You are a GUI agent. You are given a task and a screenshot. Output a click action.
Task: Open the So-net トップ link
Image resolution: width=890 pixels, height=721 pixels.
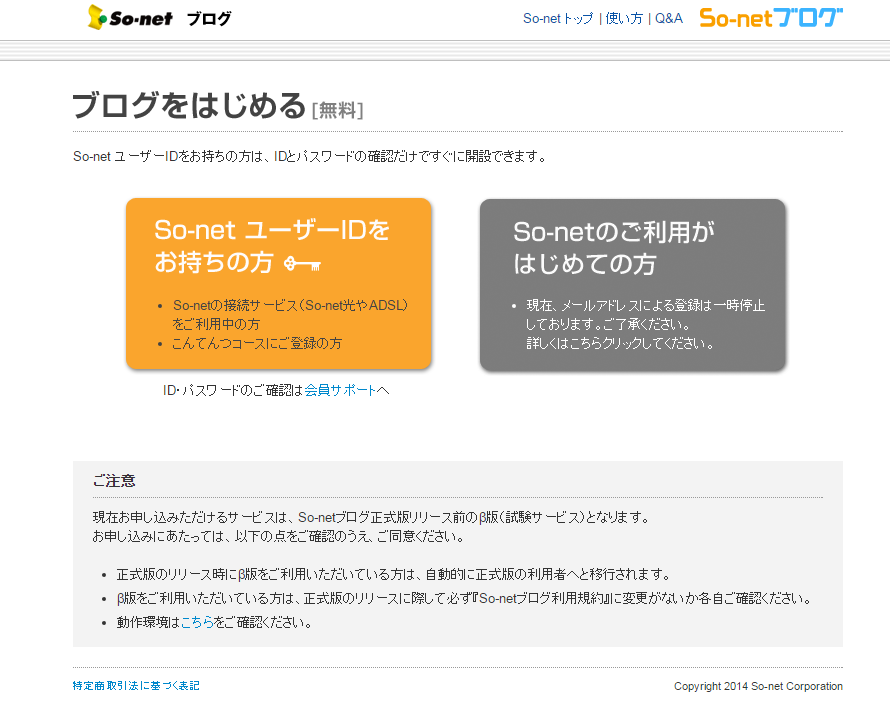(x=558, y=19)
